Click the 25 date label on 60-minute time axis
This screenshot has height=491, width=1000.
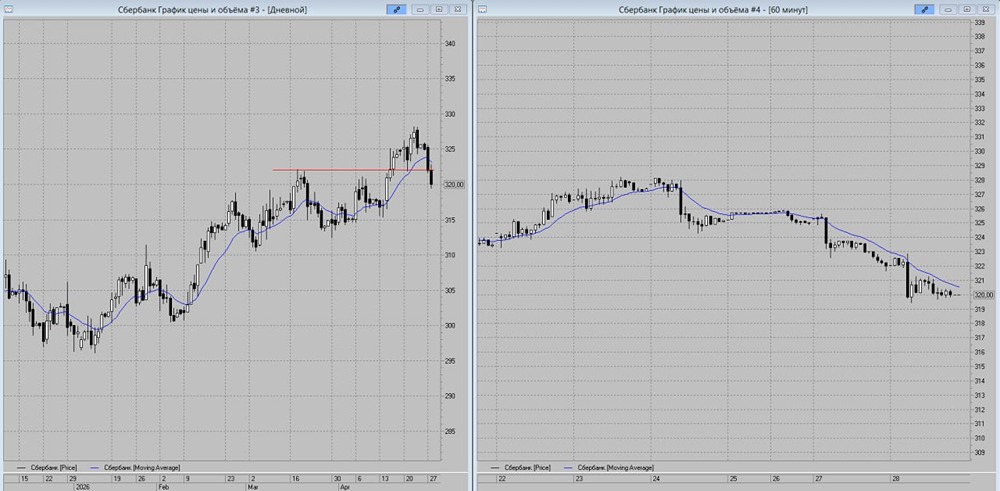pos(733,478)
